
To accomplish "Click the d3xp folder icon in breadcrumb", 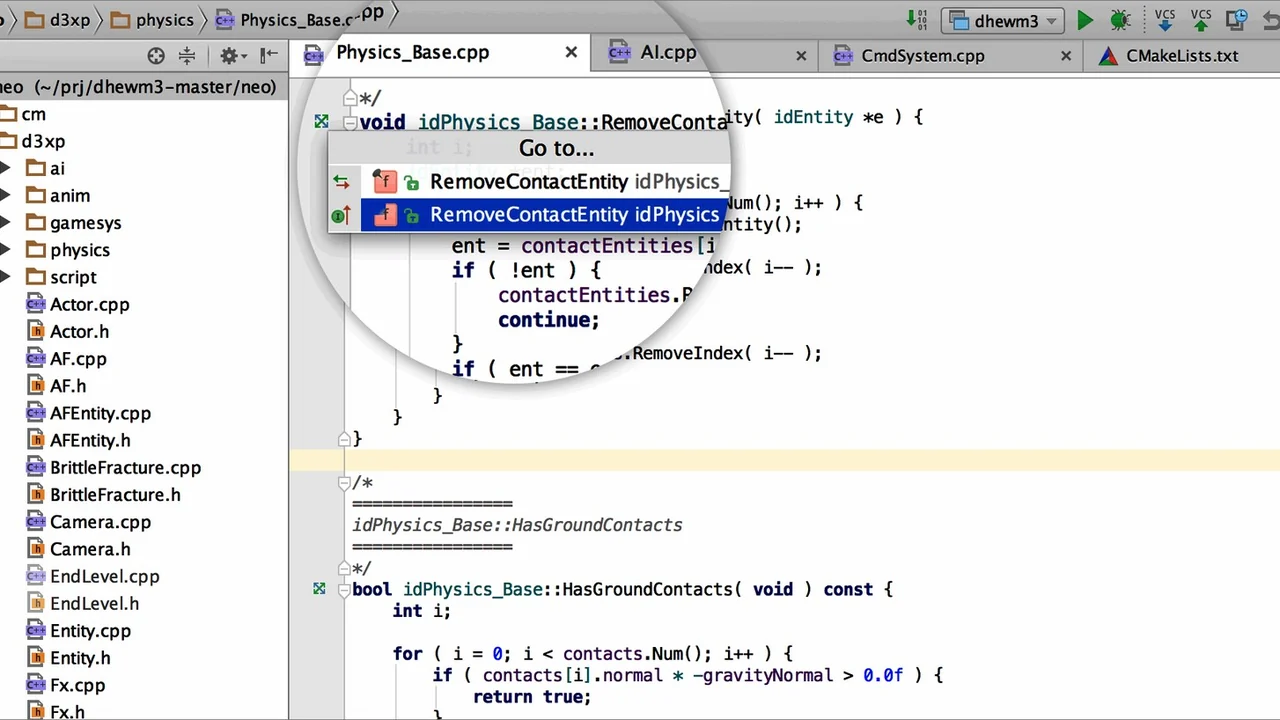I will click(x=35, y=20).
